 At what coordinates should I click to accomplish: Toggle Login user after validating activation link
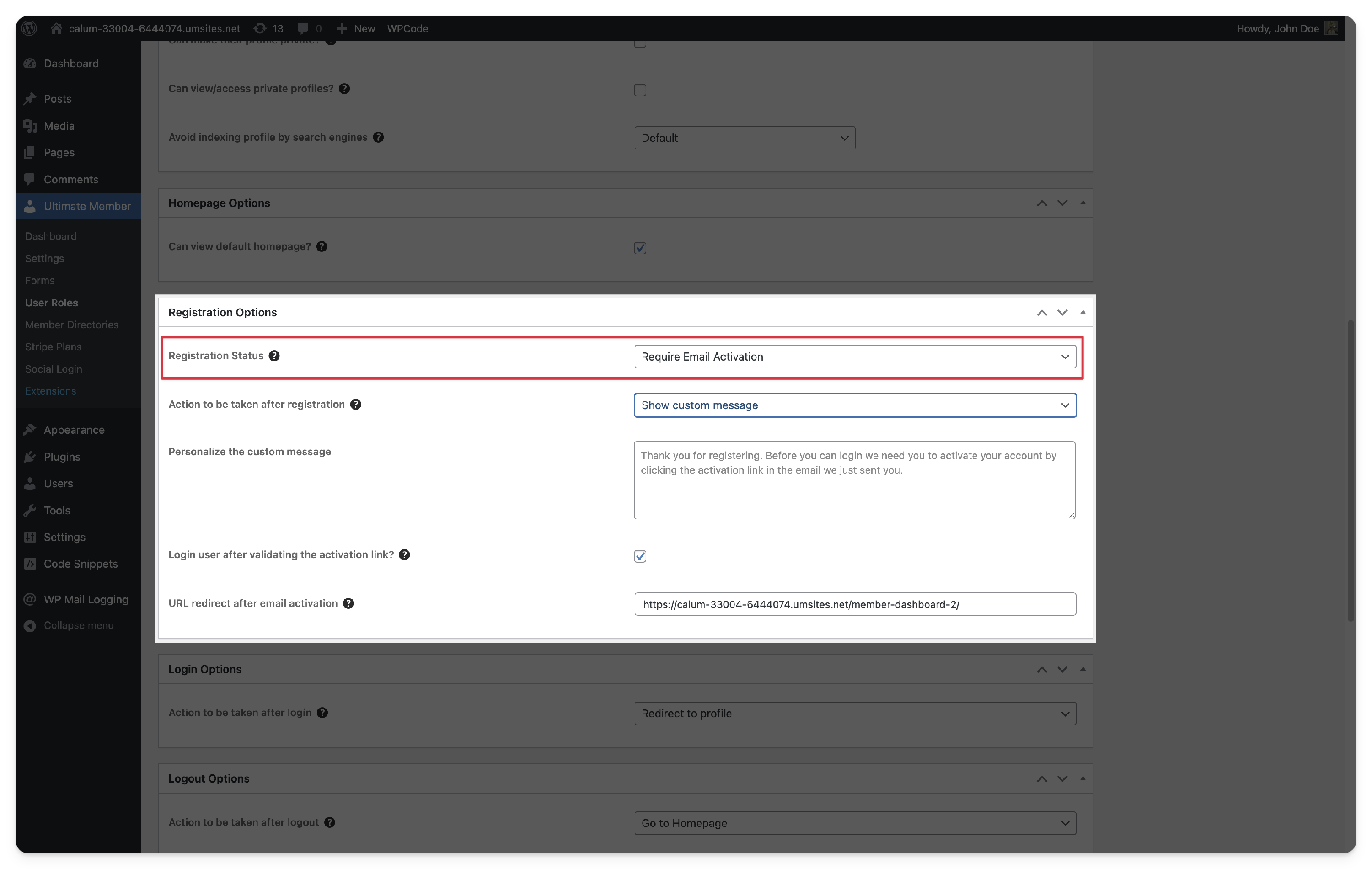click(x=640, y=556)
